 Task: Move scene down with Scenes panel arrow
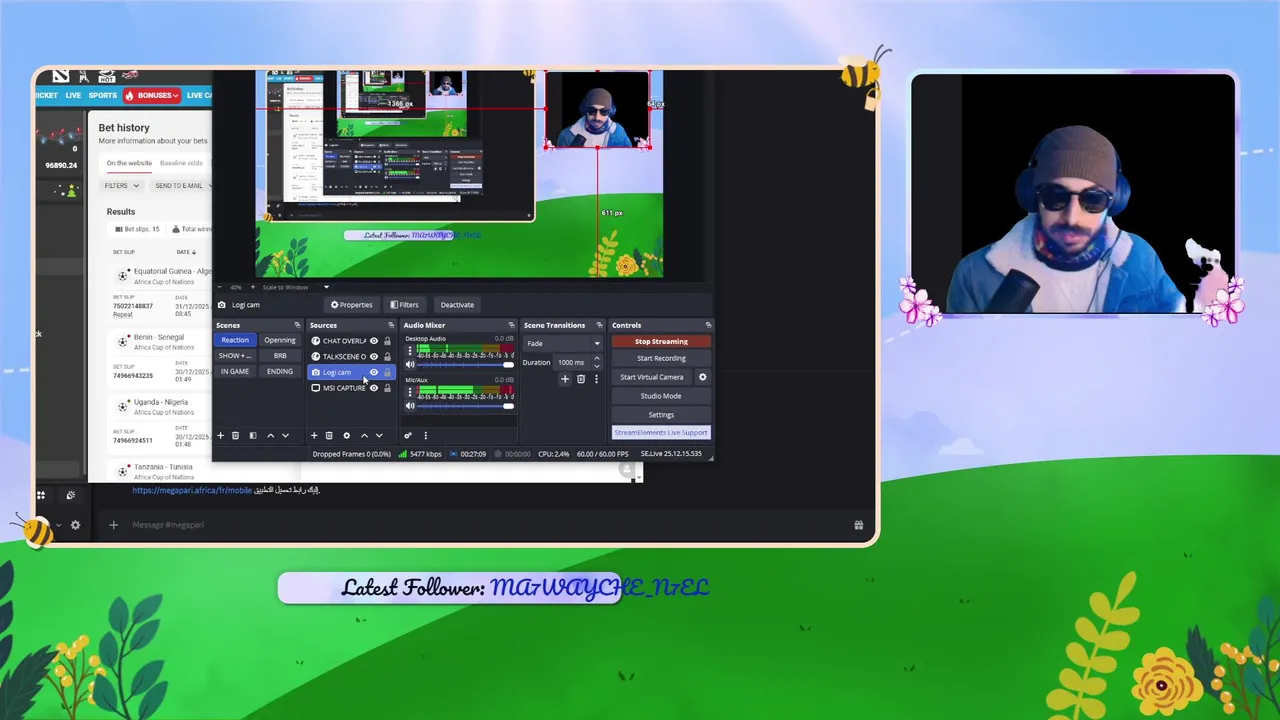click(x=285, y=435)
